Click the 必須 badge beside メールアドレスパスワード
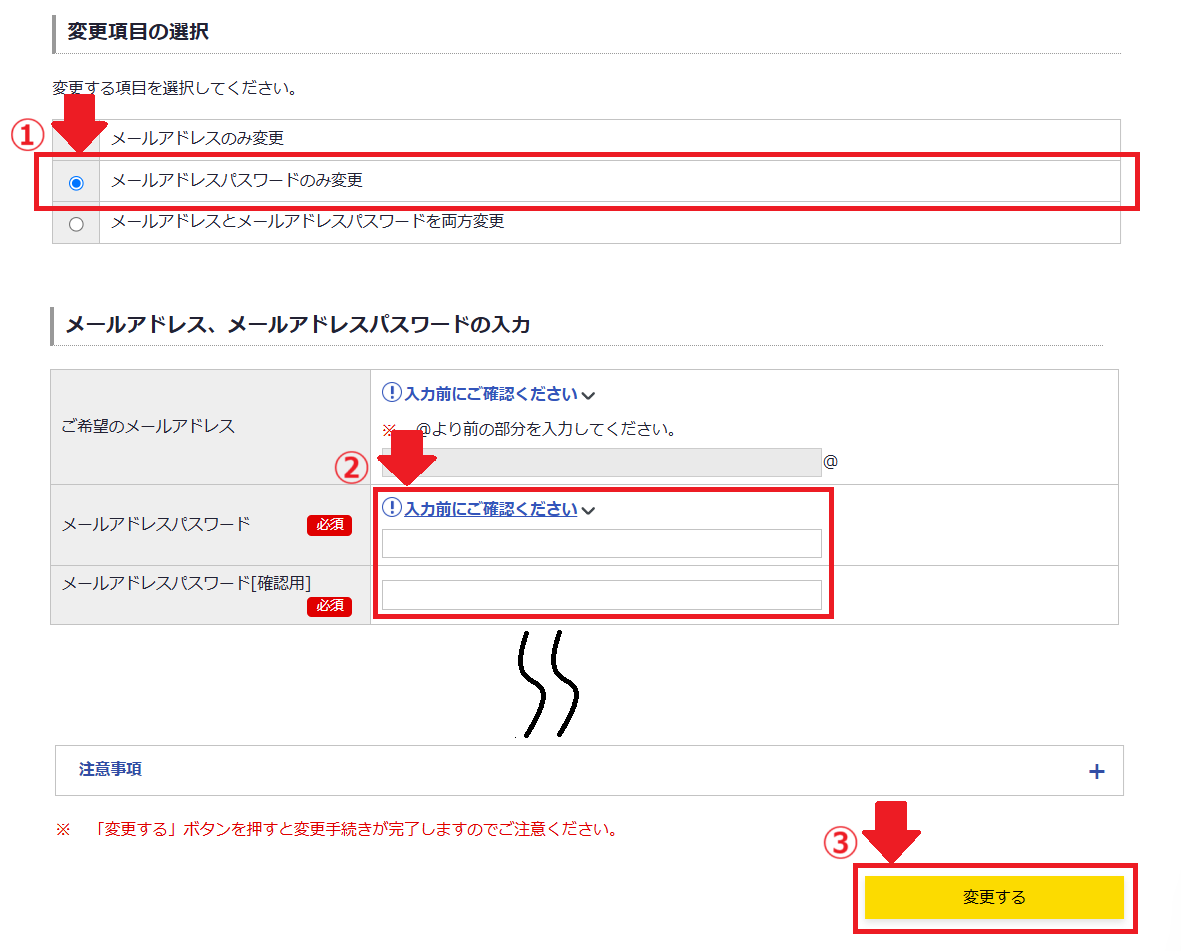 (x=329, y=525)
